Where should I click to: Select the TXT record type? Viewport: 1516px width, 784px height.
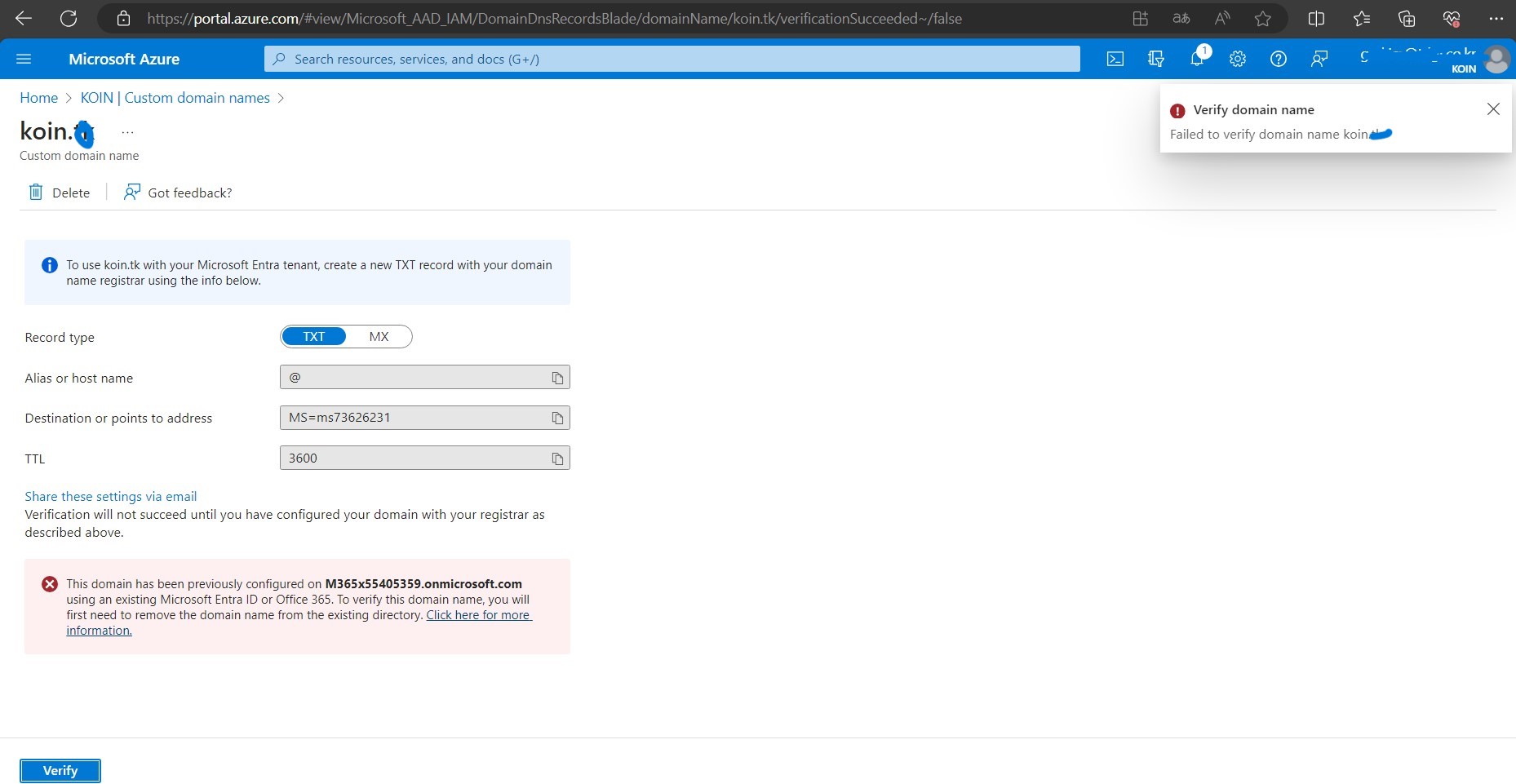click(314, 337)
